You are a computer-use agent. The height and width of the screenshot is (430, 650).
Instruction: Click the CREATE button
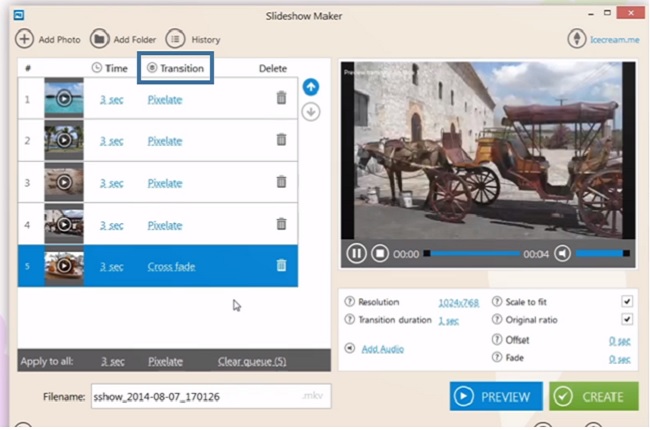point(594,396)
